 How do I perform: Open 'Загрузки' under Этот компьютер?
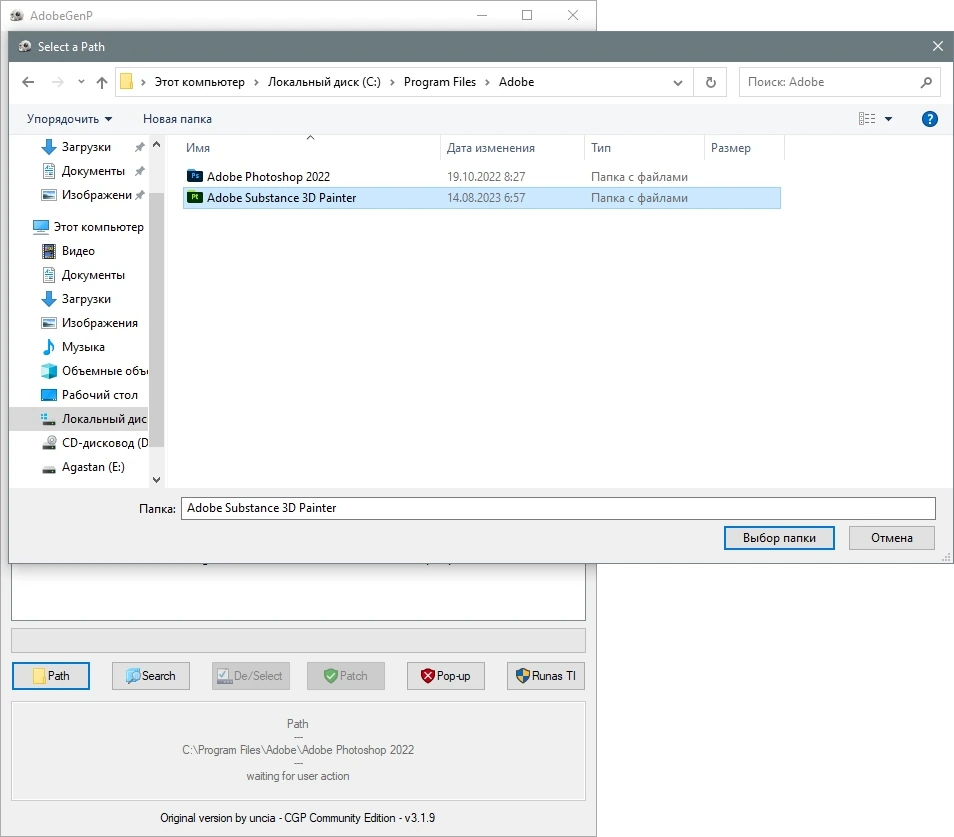(86, 299)
